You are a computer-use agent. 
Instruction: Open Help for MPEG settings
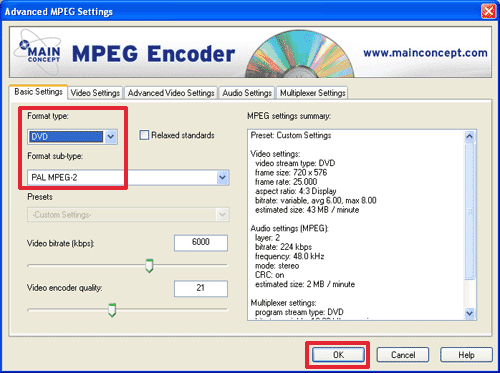pyautogui.click(x=466, y=355)
